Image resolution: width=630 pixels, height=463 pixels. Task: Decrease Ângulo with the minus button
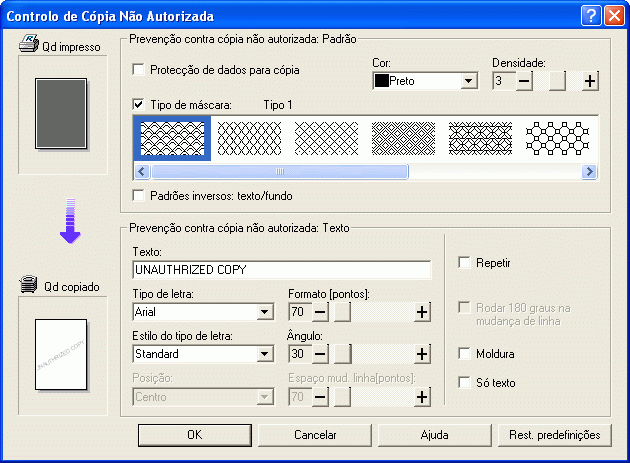320,354
